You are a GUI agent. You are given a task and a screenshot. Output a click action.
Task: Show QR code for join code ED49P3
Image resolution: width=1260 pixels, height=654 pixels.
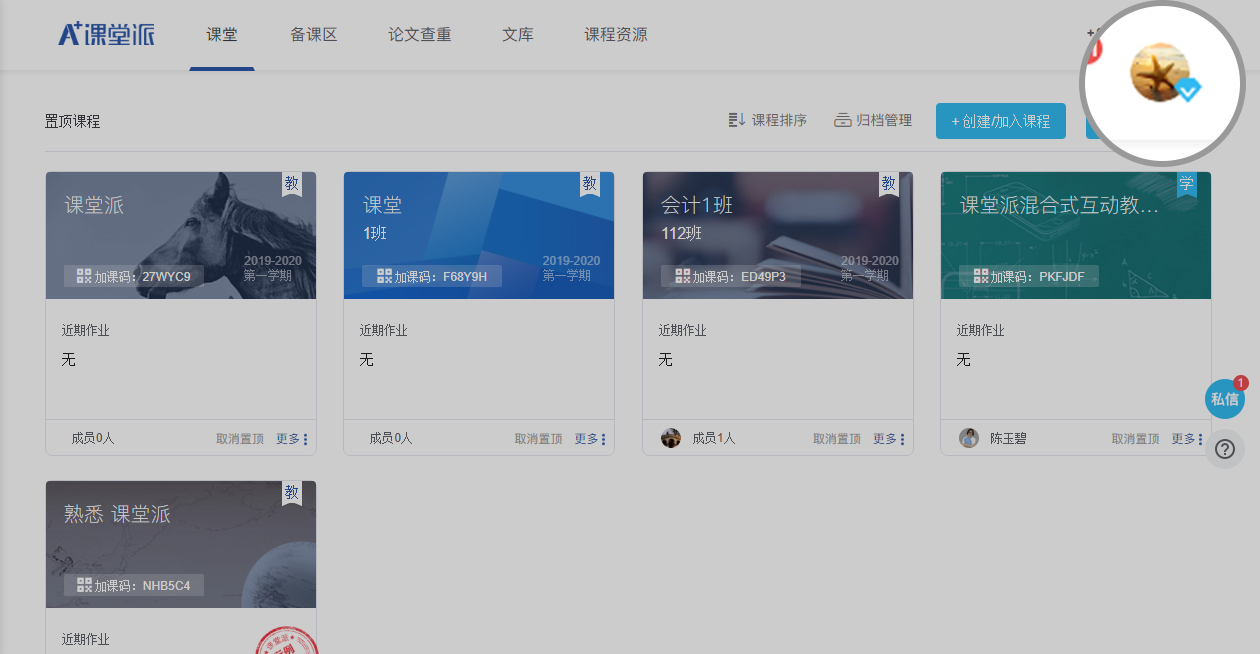pos(683,276)
